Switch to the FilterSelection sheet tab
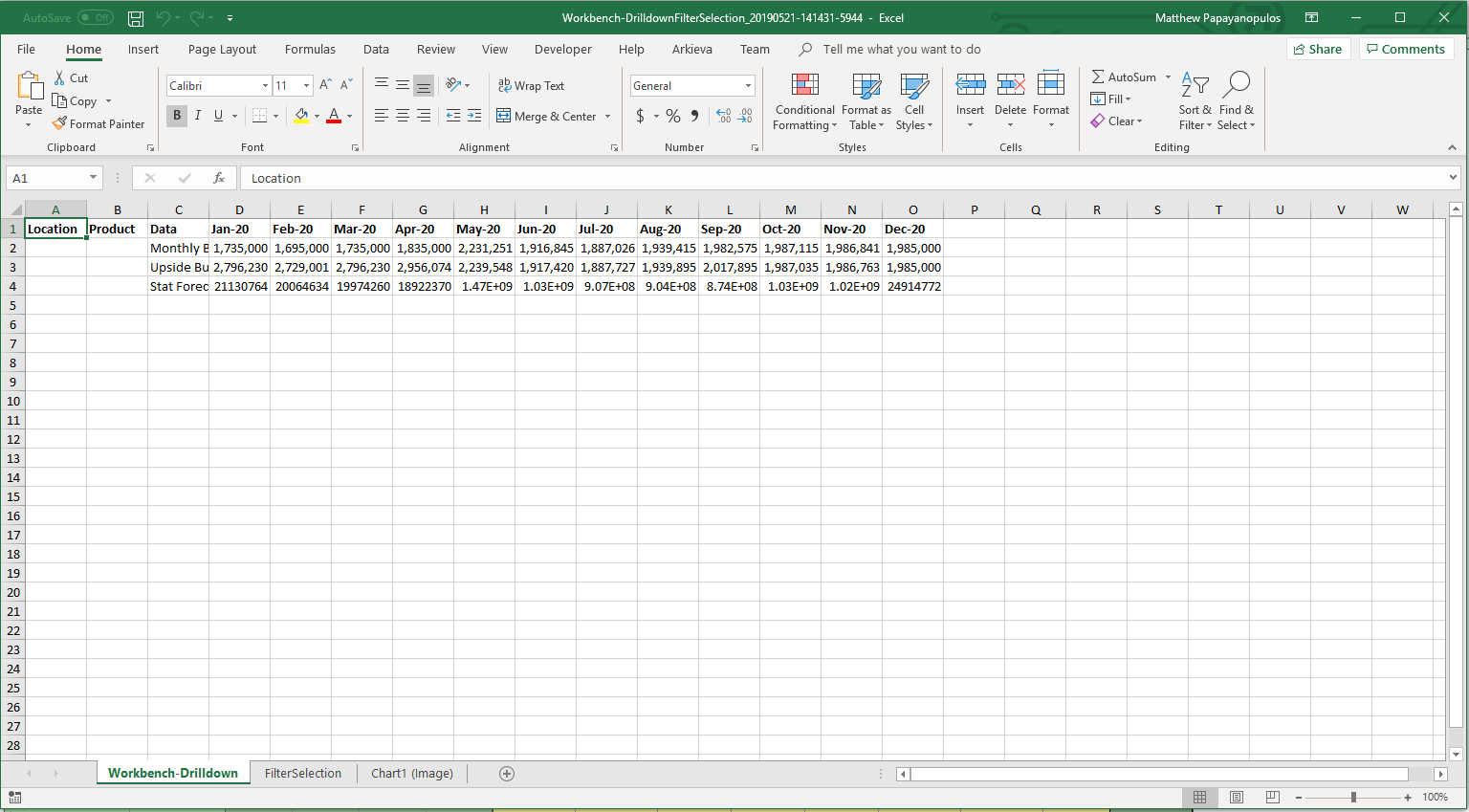 pyautogui.click(x=303, y=773)
